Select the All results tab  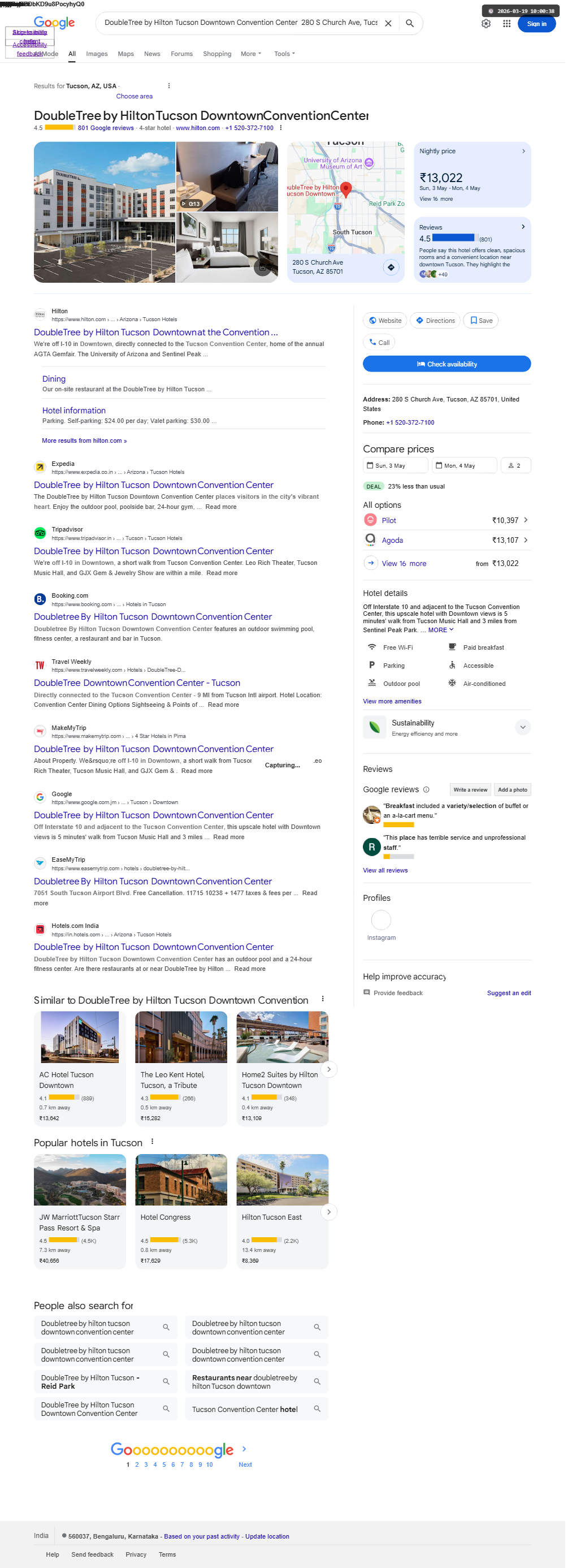73,54
